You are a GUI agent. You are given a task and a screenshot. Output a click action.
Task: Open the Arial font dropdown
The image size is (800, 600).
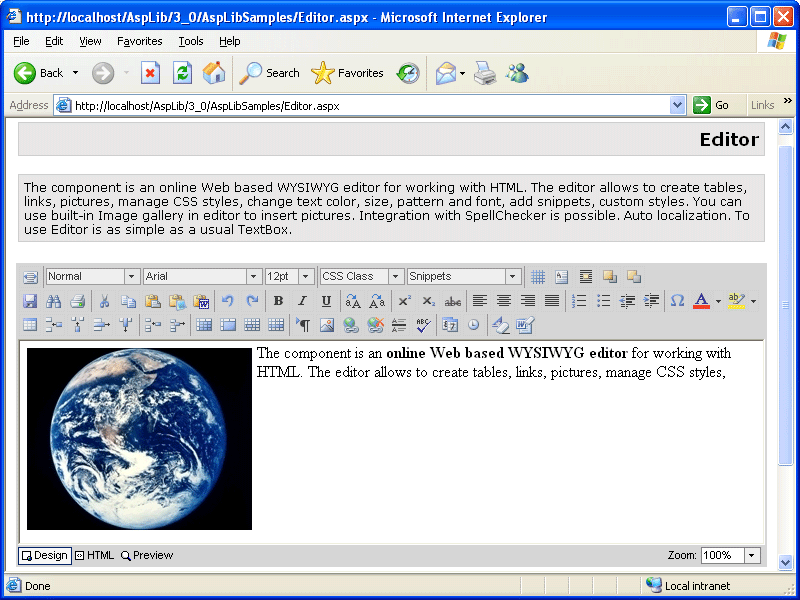(x=254, y=277)
